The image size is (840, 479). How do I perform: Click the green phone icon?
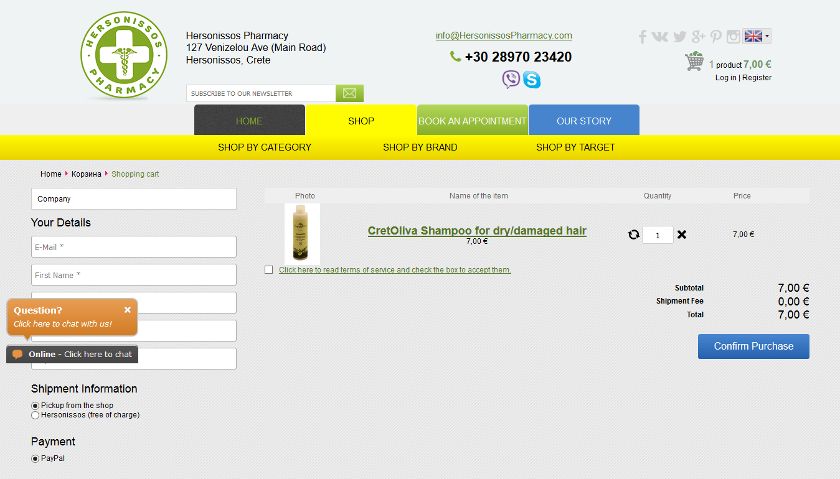point(455,56)
